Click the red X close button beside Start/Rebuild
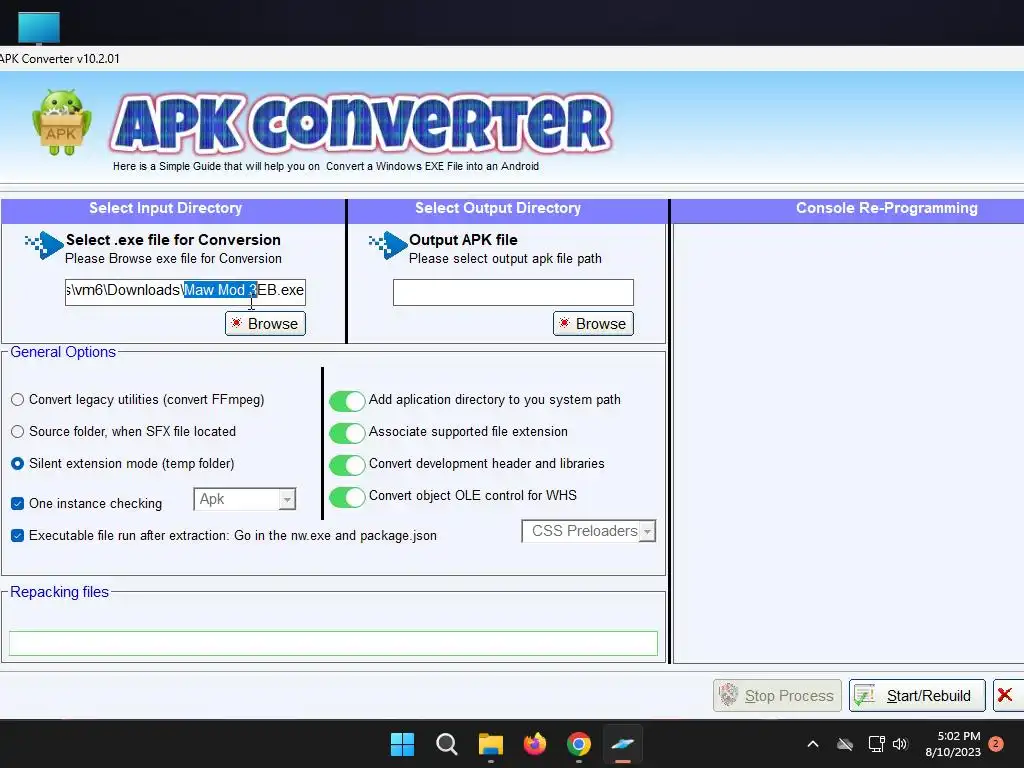The image size is (1024, 768). tap(1006, 695)
